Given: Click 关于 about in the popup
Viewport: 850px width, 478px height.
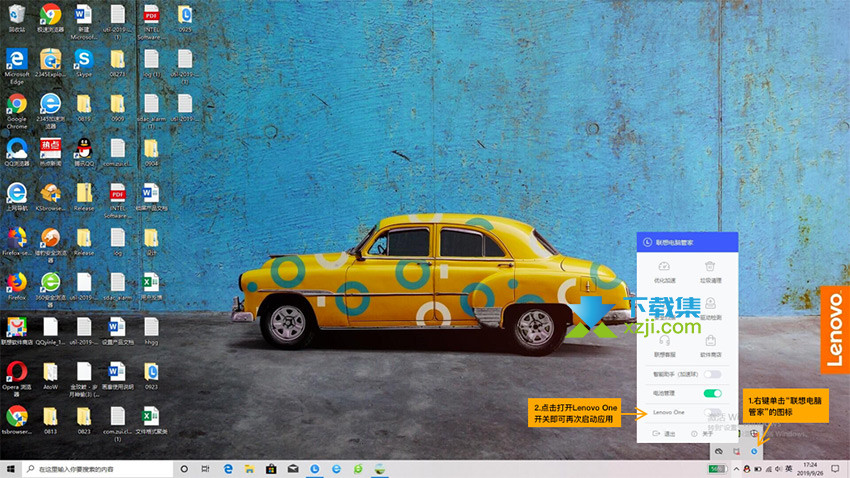Looking at the screenshot, I should point(702,434).
